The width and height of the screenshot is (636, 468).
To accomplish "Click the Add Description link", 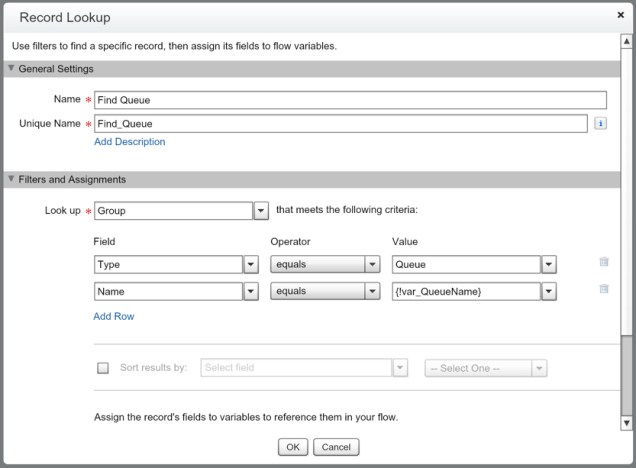I will coord(129,142).
